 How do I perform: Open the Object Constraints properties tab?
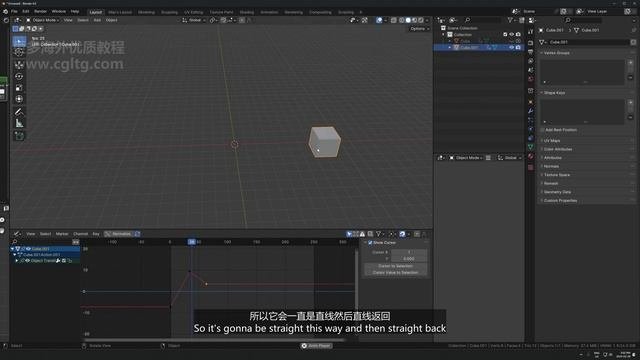531,138
